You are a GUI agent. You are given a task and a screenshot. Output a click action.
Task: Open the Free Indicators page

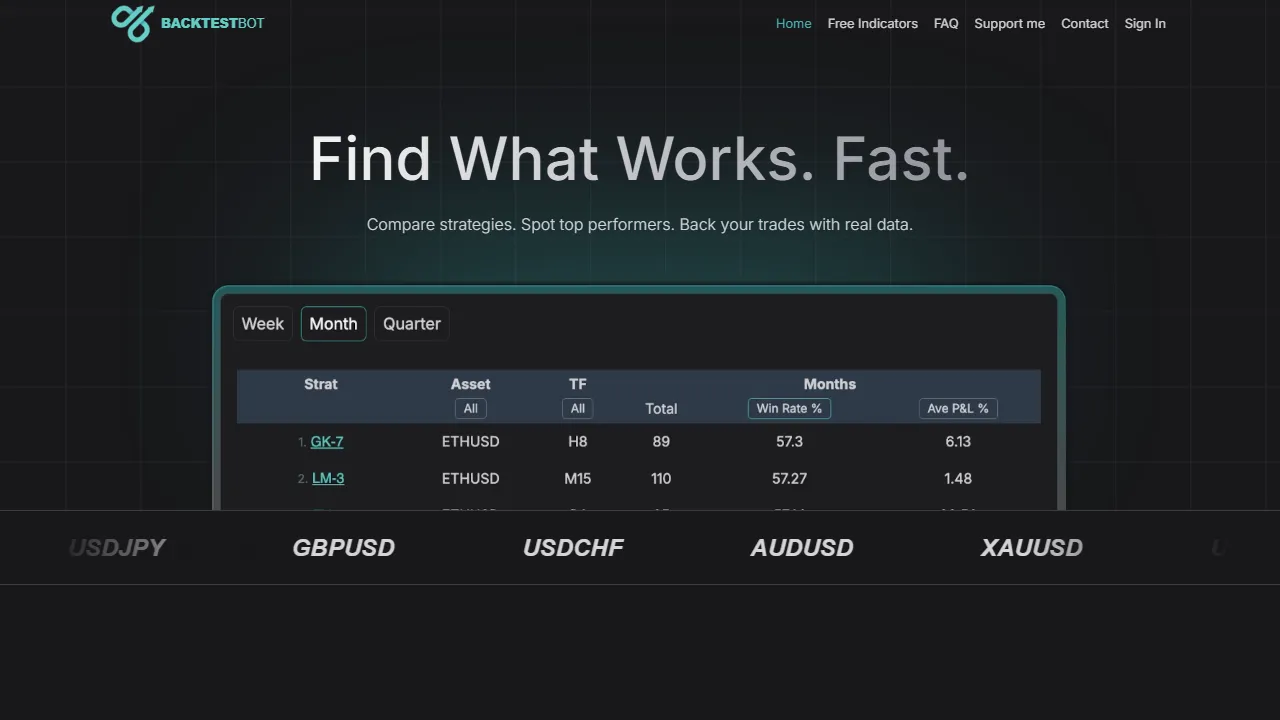[x=872, y=23]
